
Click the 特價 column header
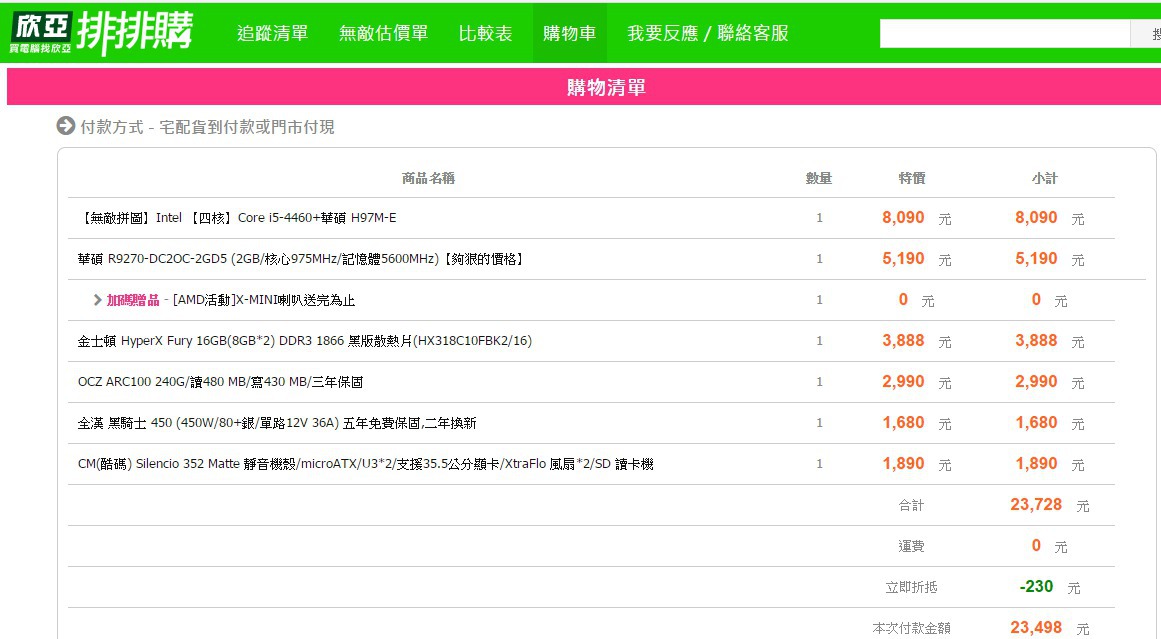coord(911,178)
